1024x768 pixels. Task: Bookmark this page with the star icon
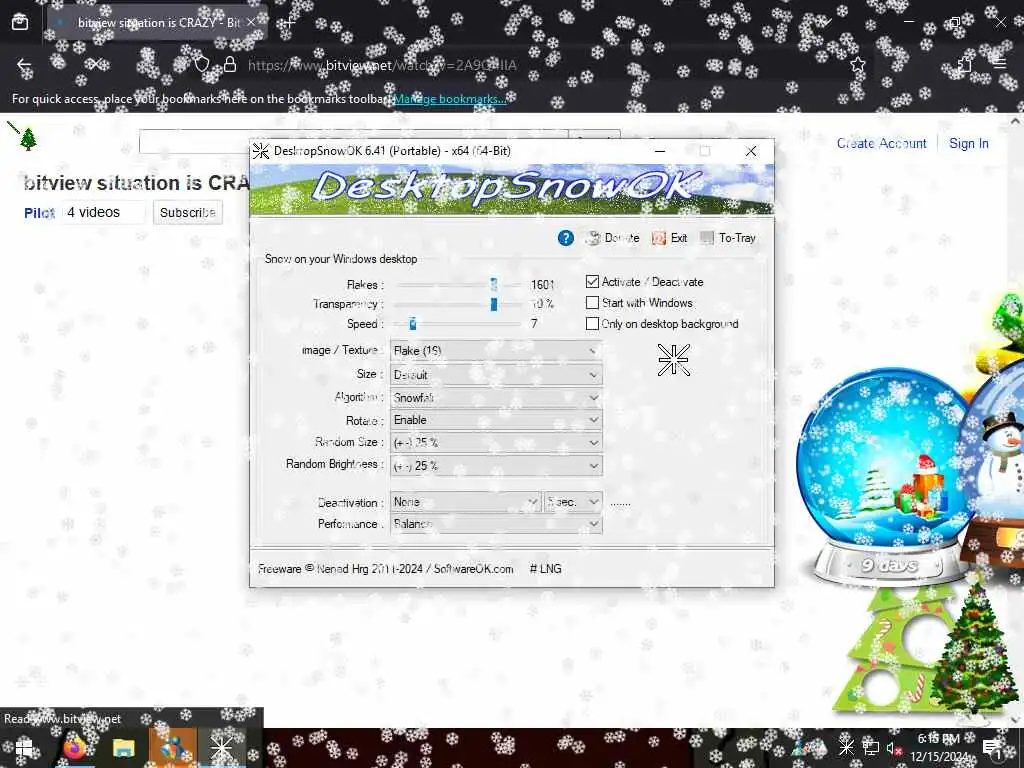pyautogui.click(x=857, y=65)
